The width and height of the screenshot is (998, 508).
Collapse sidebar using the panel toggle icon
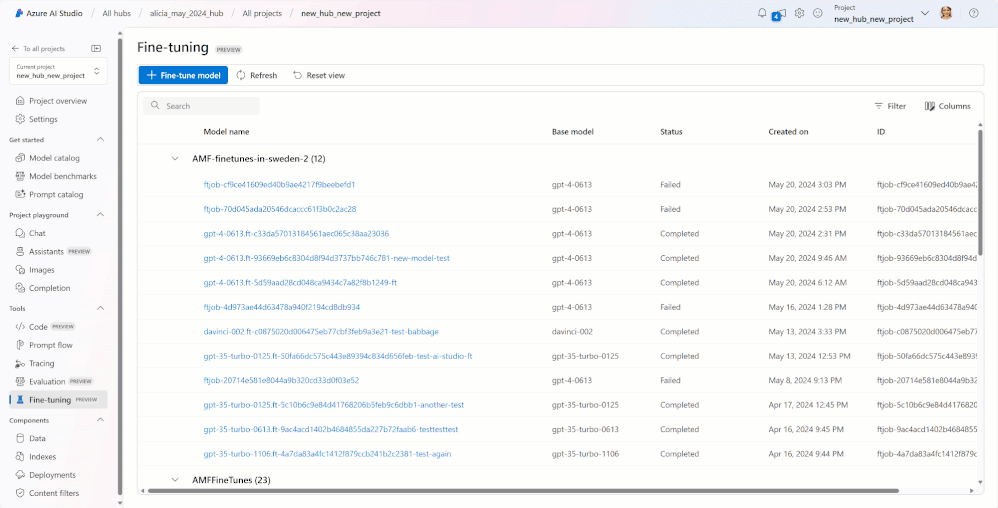click(96, 48)
